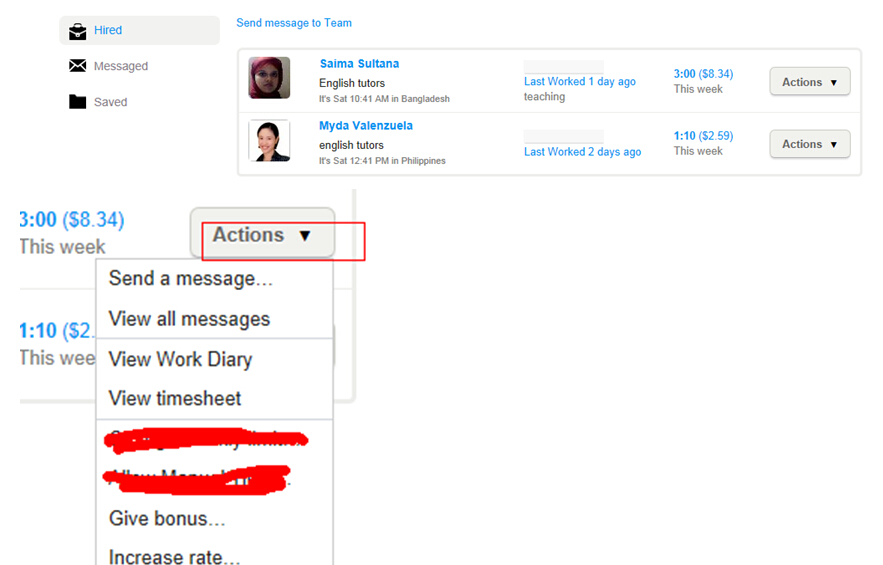Click Last Worked 1 day ago link
This screenshot has height=565, width=883.
point(580,82)
